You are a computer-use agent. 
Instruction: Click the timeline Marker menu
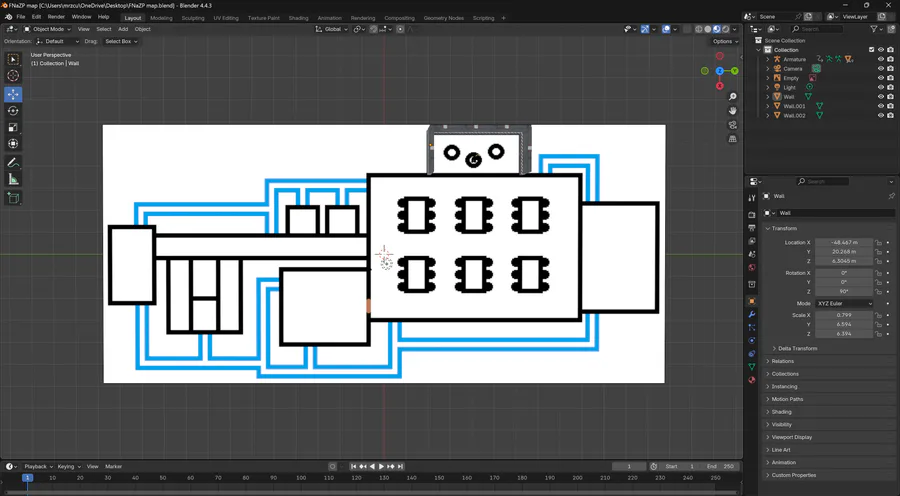[x=114, y=467]
